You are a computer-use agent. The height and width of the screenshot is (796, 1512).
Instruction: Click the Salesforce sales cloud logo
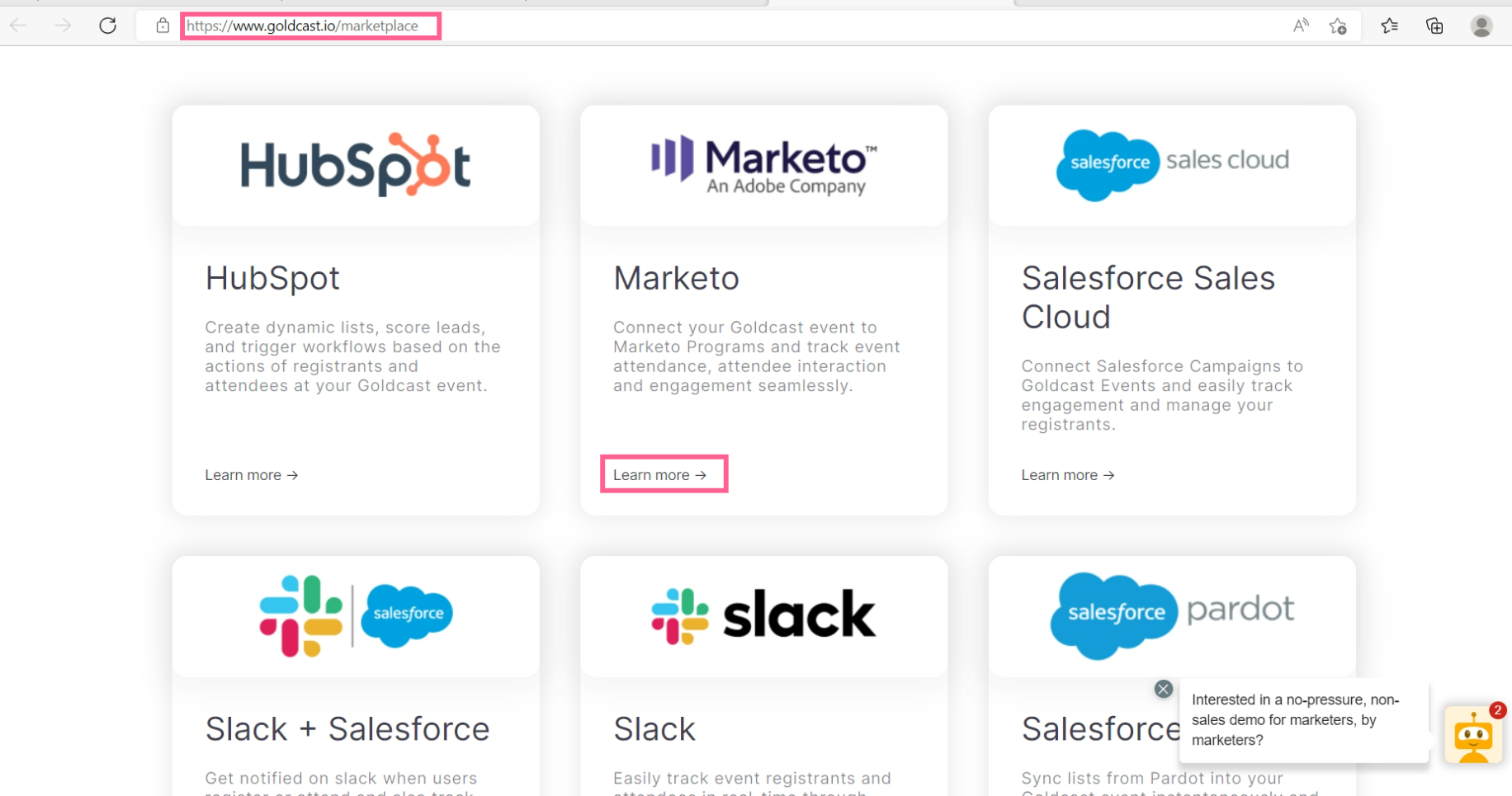click(1172, 165)
